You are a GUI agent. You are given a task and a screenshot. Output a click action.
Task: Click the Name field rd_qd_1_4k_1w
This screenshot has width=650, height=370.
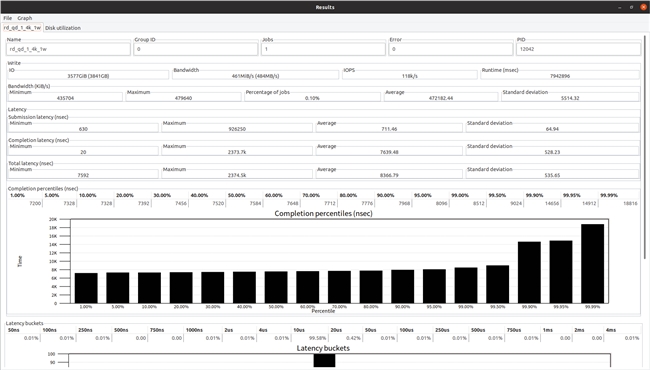click(x=68, y=49)
